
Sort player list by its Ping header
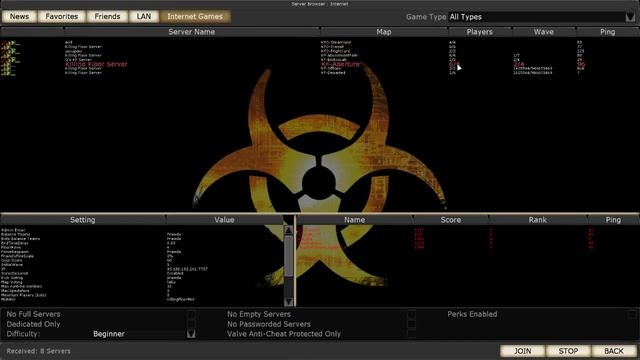point(613,220)
